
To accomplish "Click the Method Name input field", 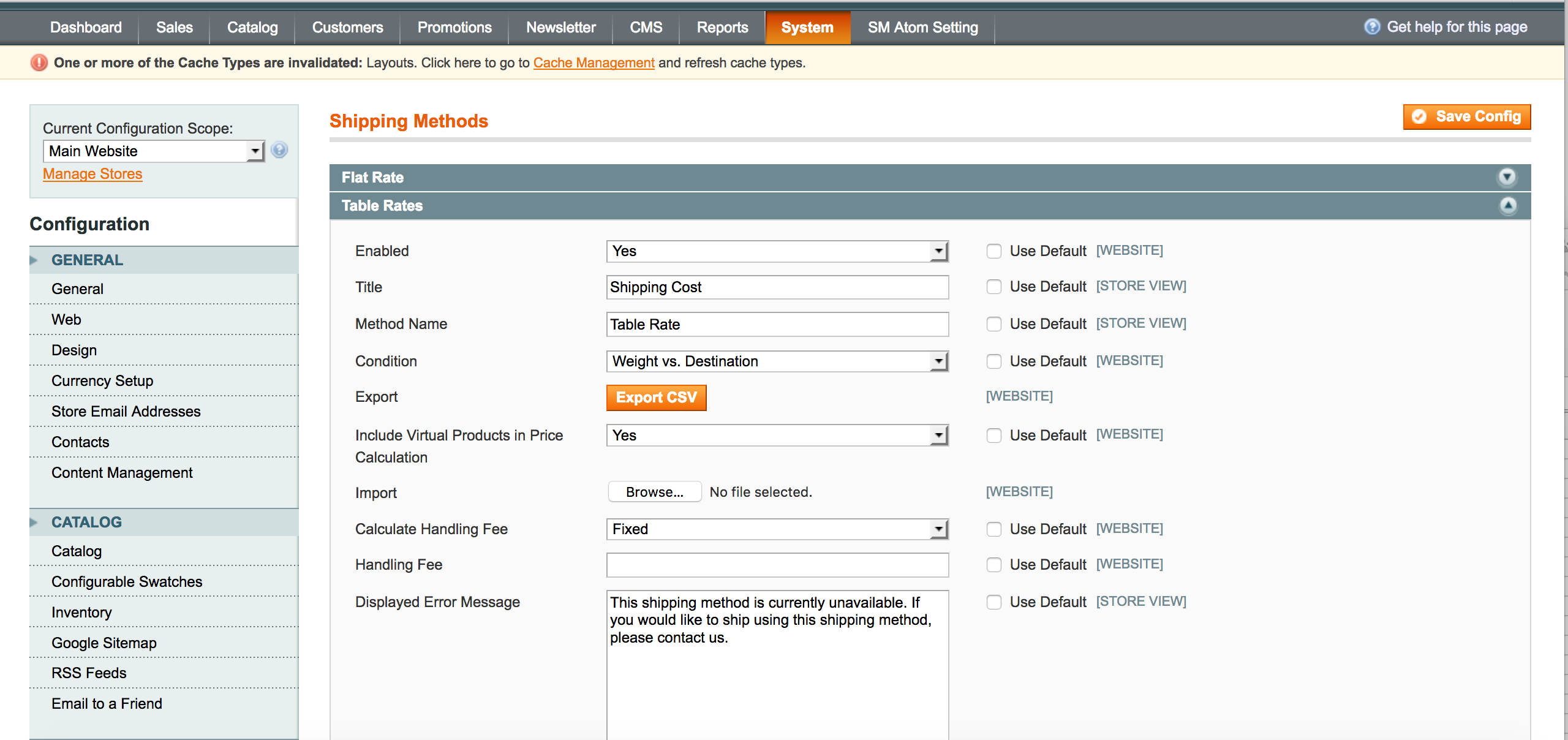I will click(777, 325).
